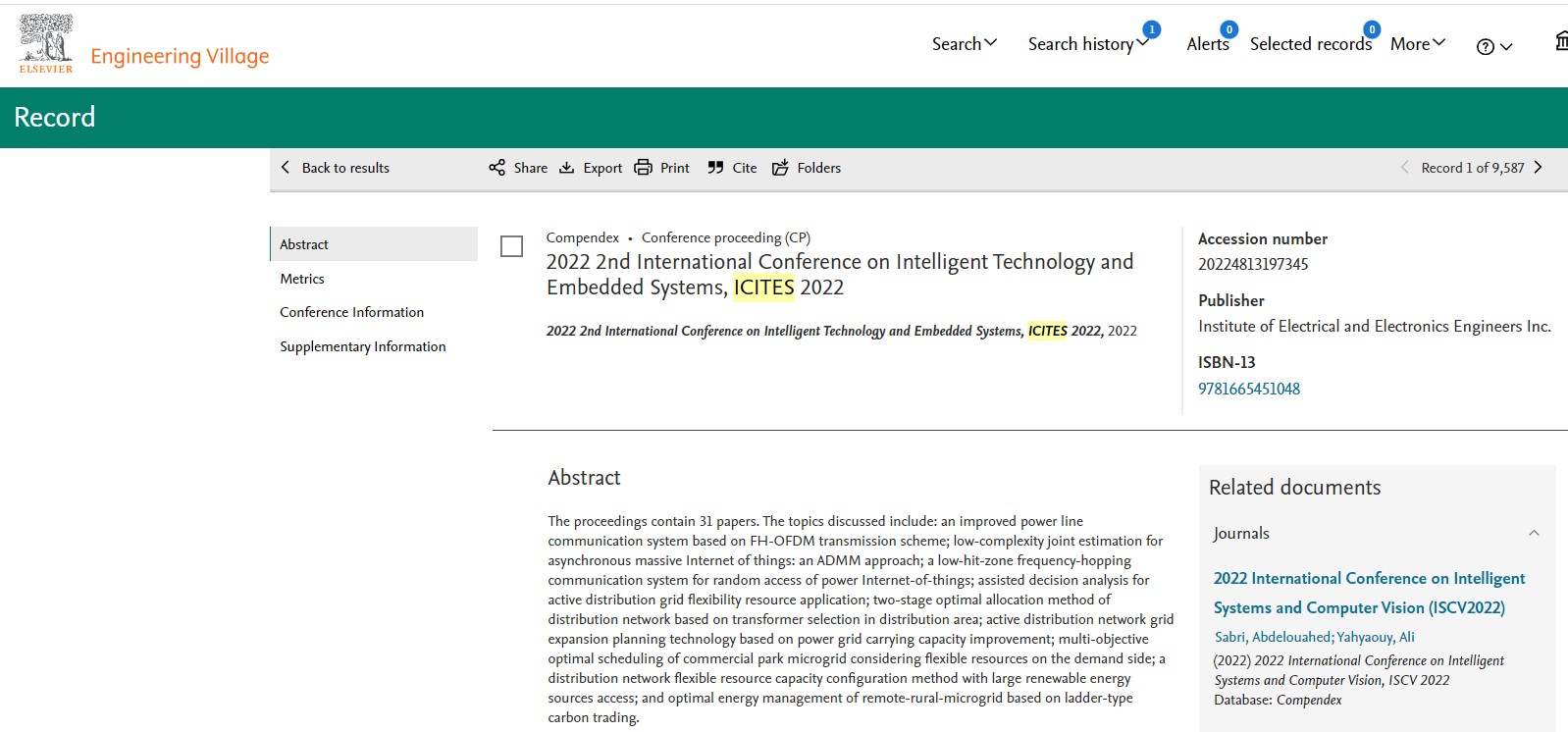1568x732 pixels.
Task: Select the Abstract sidebar tab
Action: coord(374,244)
